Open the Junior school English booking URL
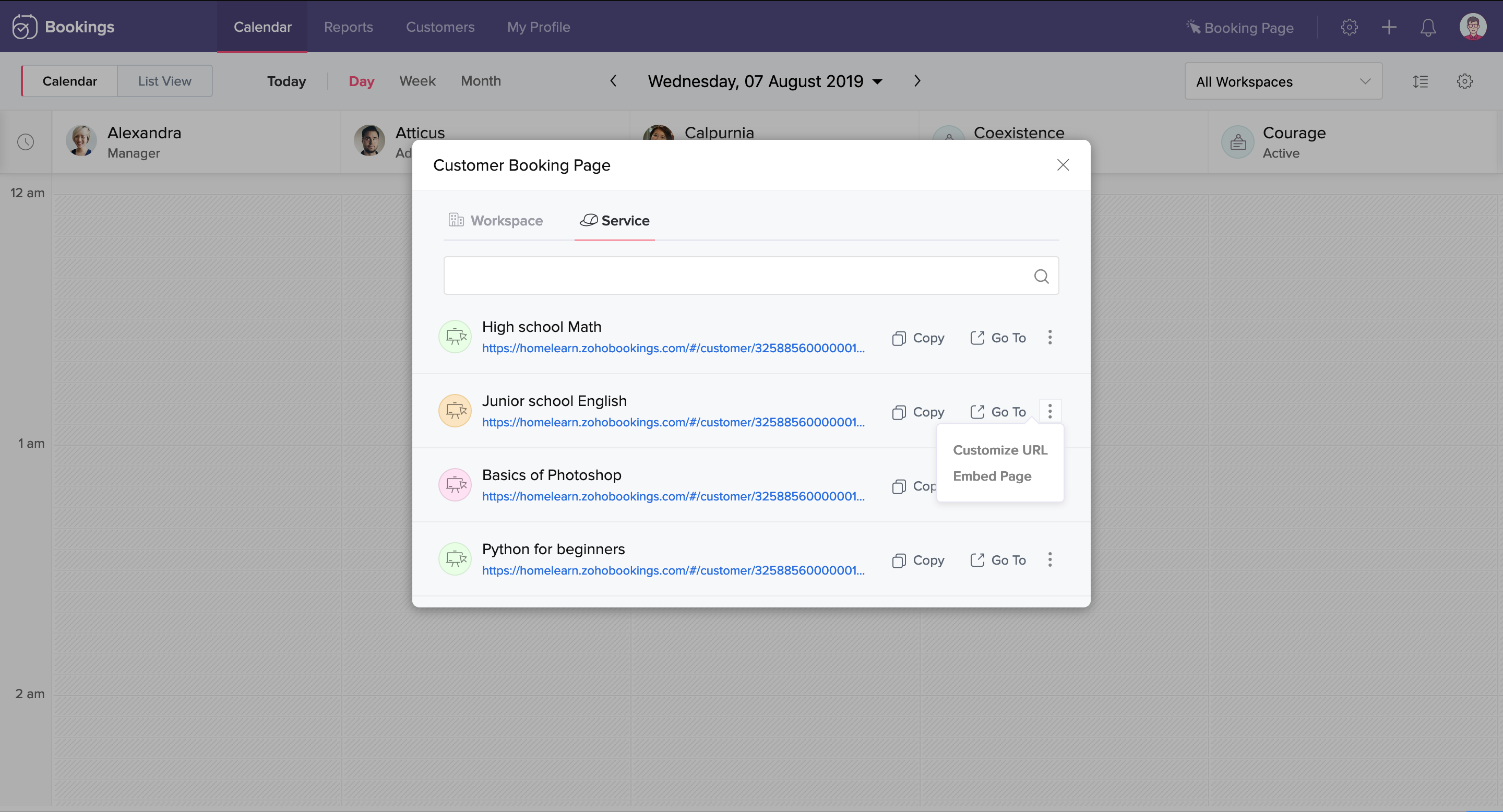The image size is (1503, 812). [x=673, y=422]
